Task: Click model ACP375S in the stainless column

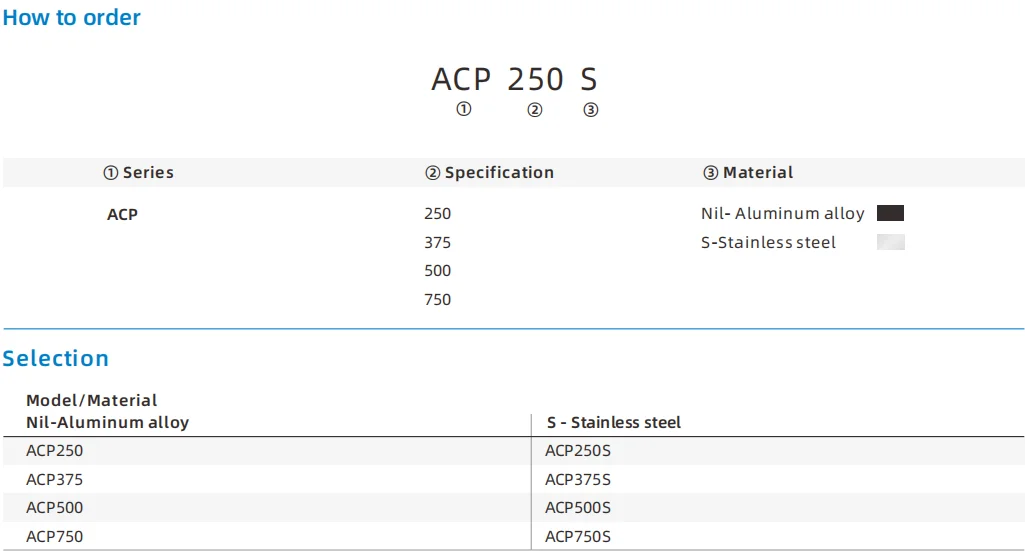Action: 578,479
